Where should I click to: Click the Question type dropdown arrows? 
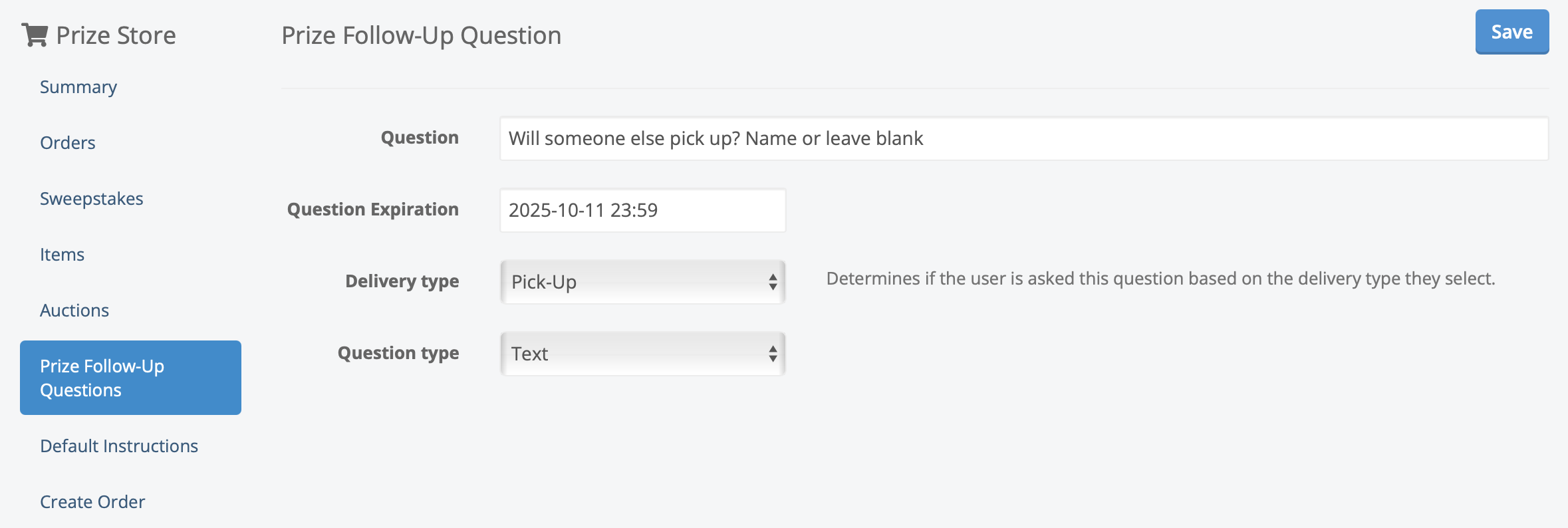coord(773,354)
